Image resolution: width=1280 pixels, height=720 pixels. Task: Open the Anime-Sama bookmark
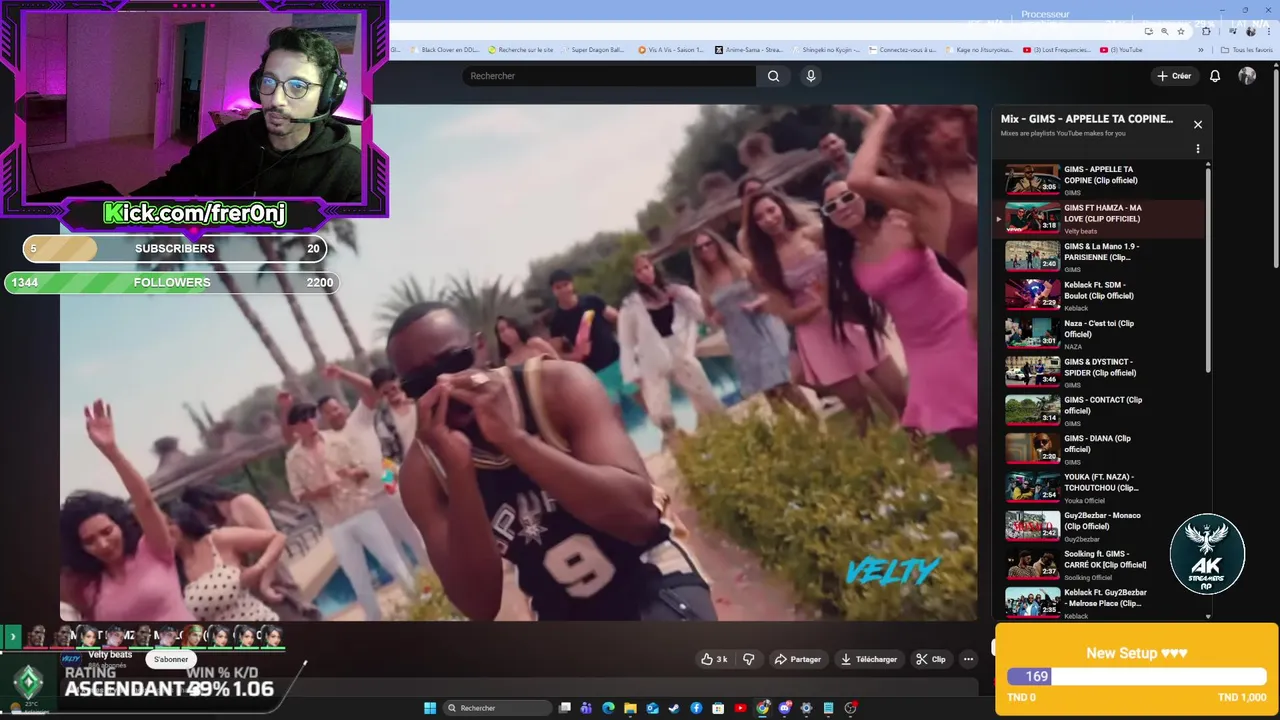point(748,50)
